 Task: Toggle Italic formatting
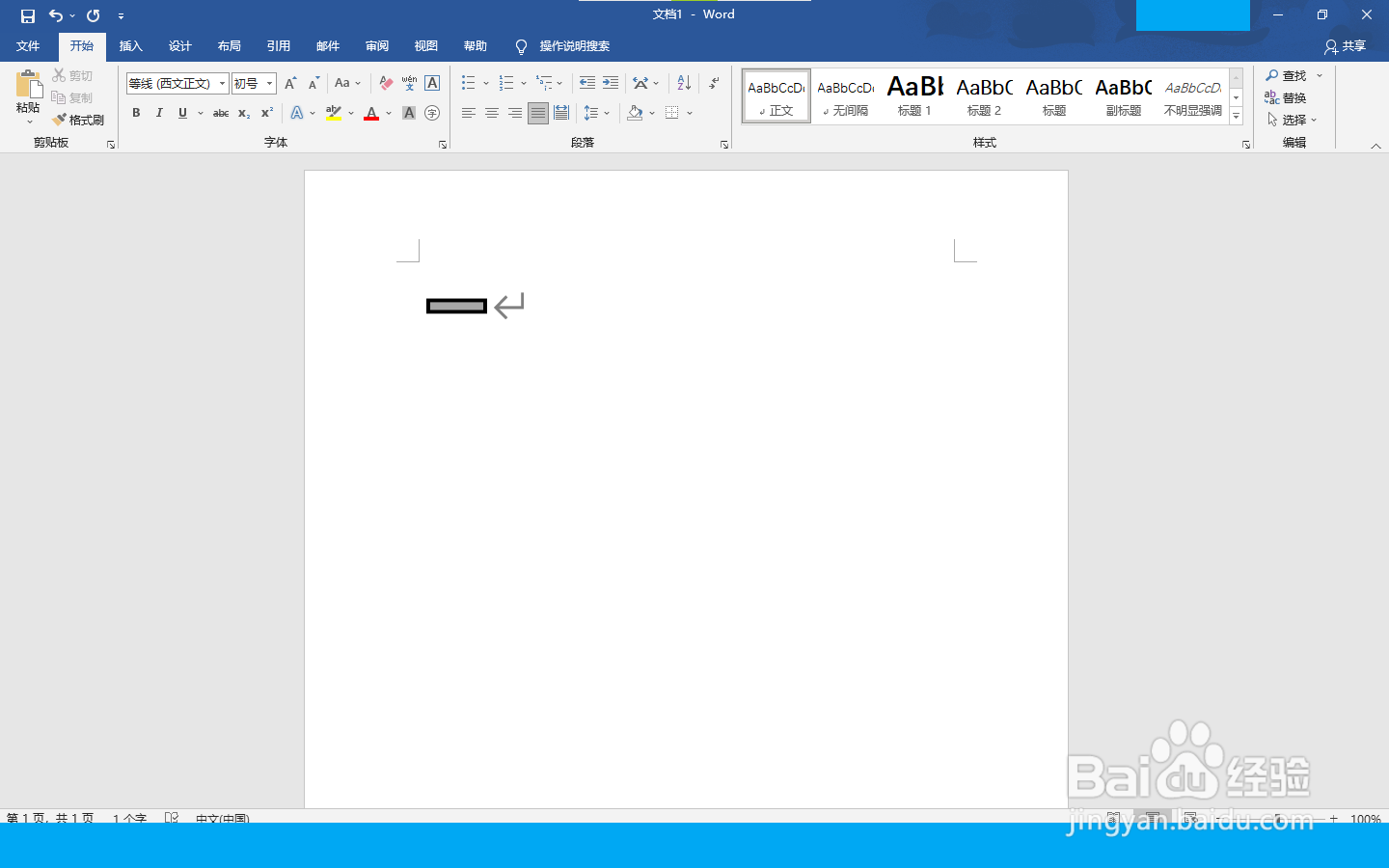pyautogui.click(x=159, y=113)
